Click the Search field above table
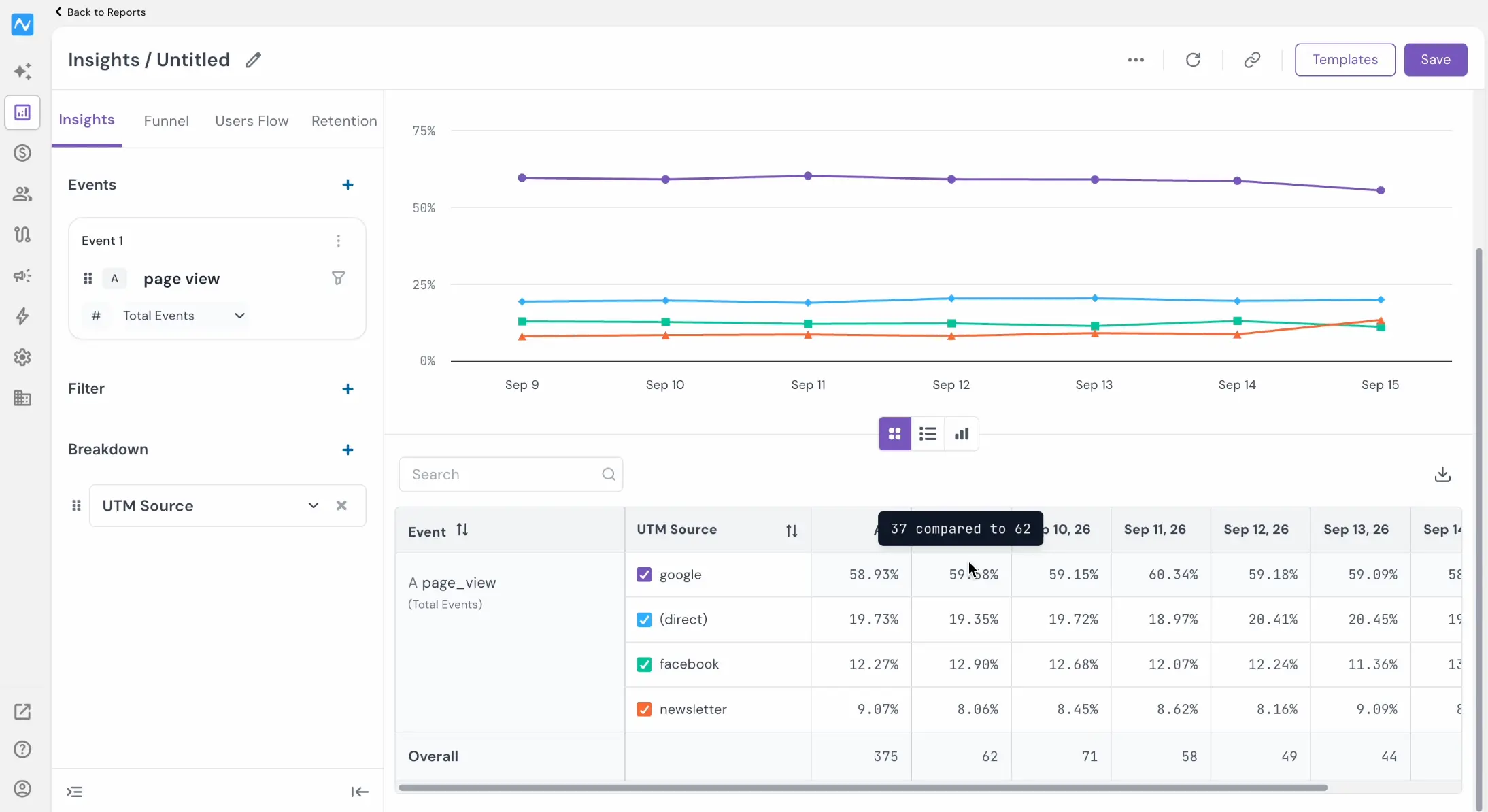 point(511,475)
